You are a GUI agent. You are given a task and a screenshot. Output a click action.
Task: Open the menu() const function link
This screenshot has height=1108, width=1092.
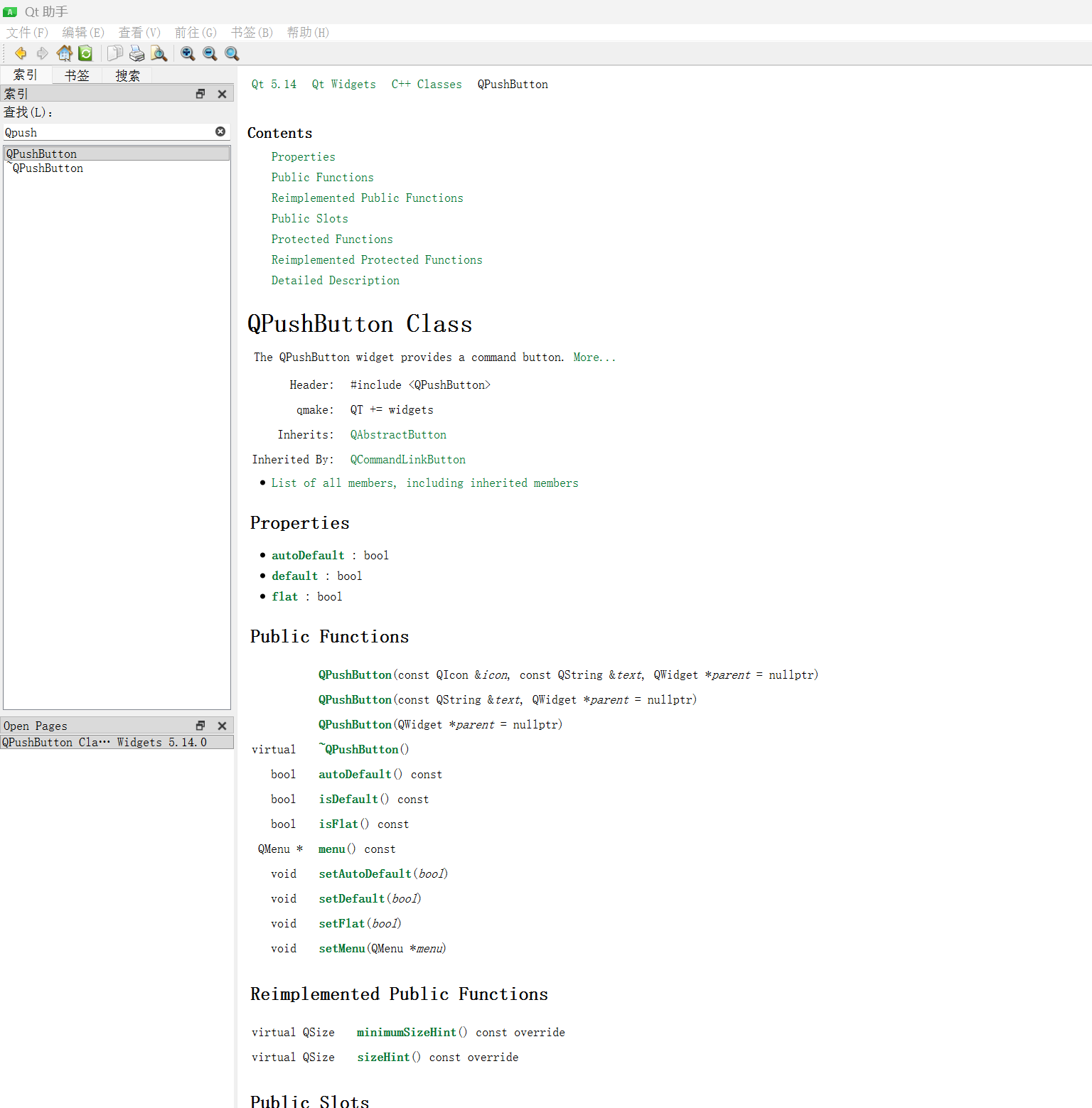[331, 849]
